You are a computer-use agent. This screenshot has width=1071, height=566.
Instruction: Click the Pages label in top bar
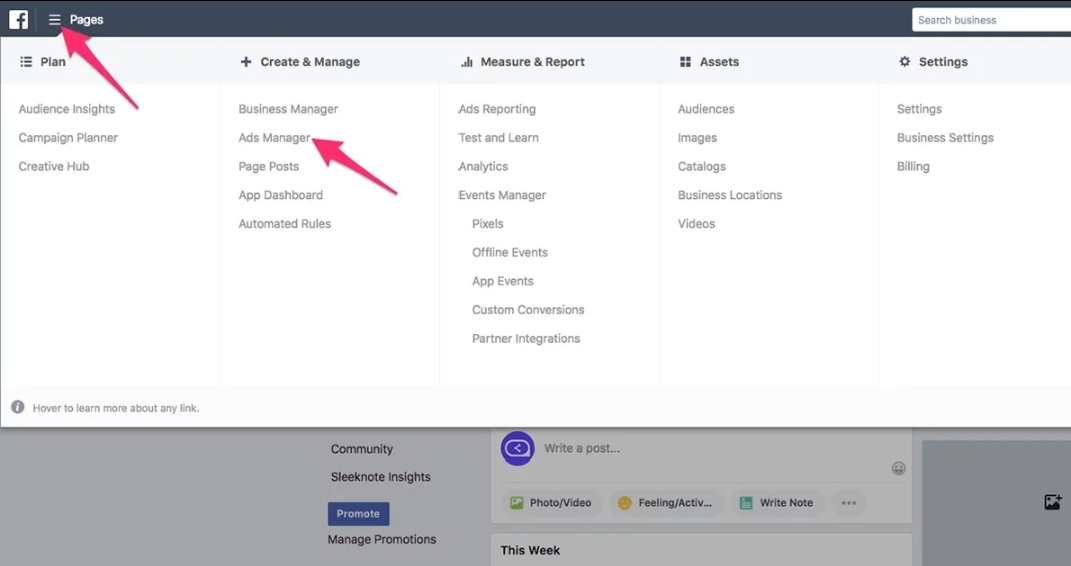pos(87,20)
